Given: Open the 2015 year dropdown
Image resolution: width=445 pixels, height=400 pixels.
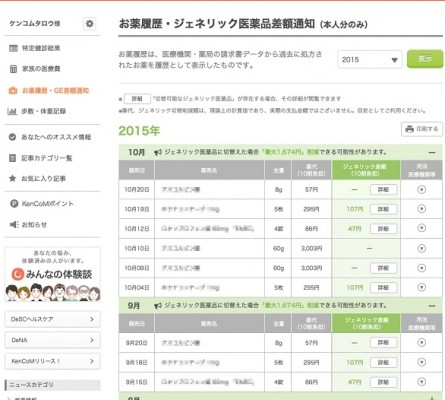Looking at the screenshot, I should (370, 60).
